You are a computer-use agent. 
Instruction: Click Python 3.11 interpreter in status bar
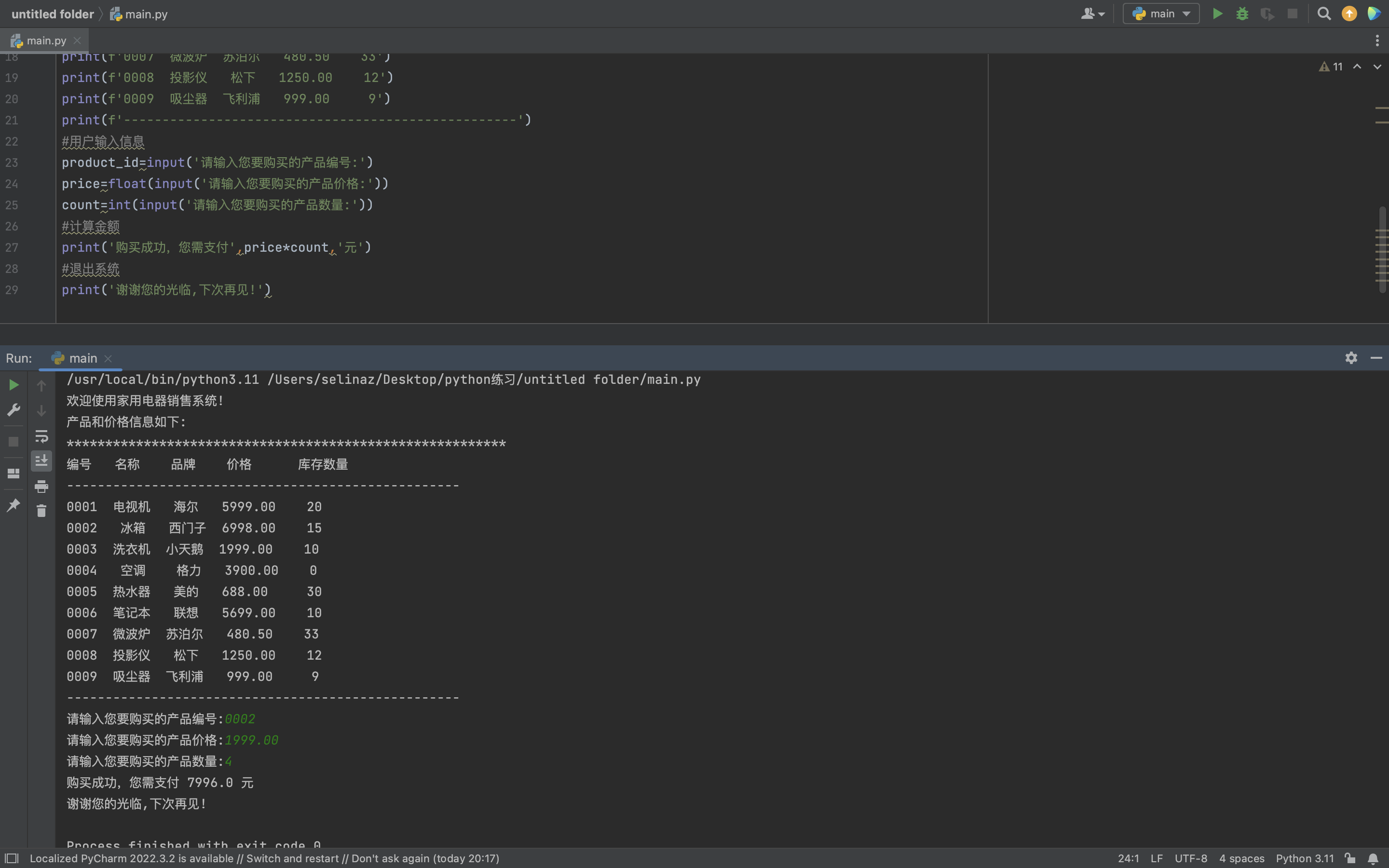[1304, 858]
